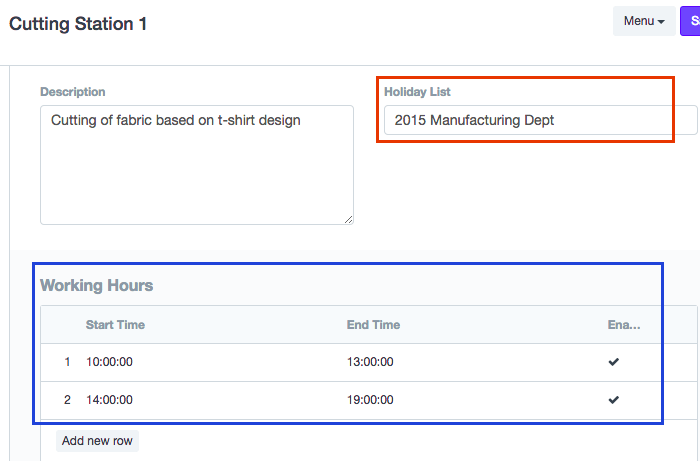Click the Working Hours section heading
The height and width of the screenshot is (461, 700).
(x=97, y=286)
